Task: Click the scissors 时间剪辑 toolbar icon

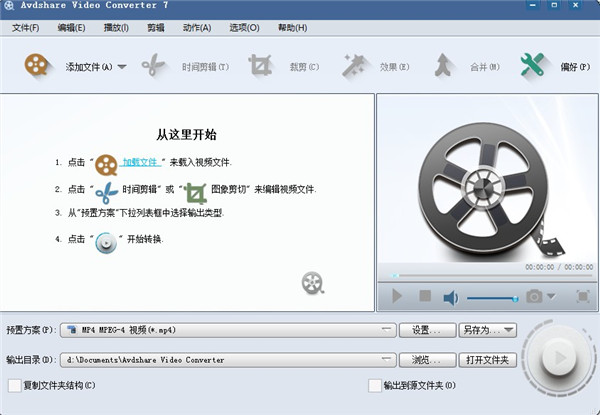Action: tap(153, 65)
